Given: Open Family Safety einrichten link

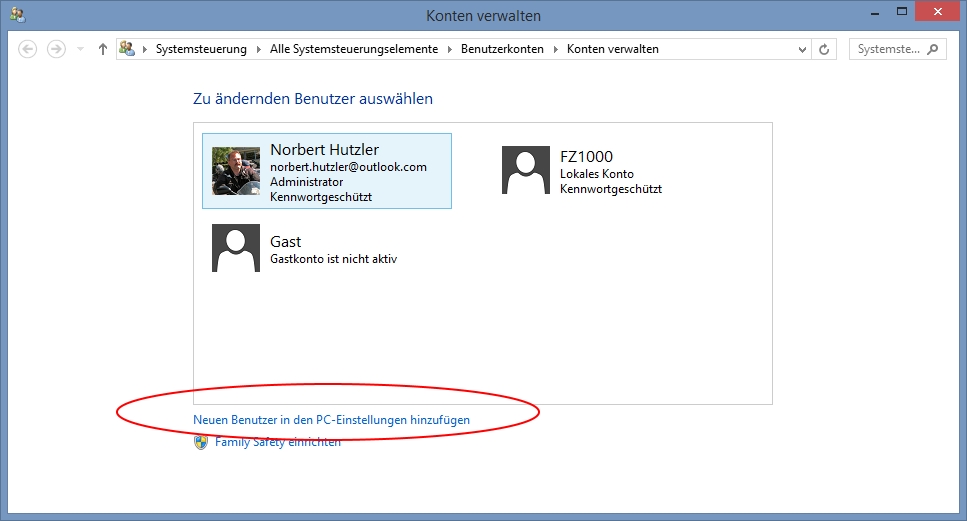Looking at the screenshot, I should coord(278,442).
